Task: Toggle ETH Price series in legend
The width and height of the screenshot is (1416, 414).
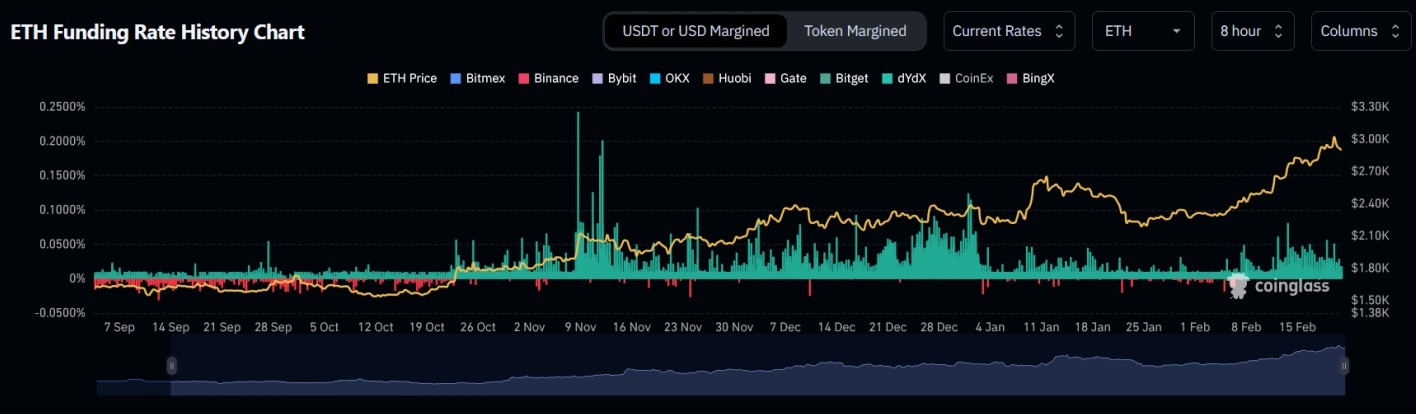Action: click(x=402, y=78)
